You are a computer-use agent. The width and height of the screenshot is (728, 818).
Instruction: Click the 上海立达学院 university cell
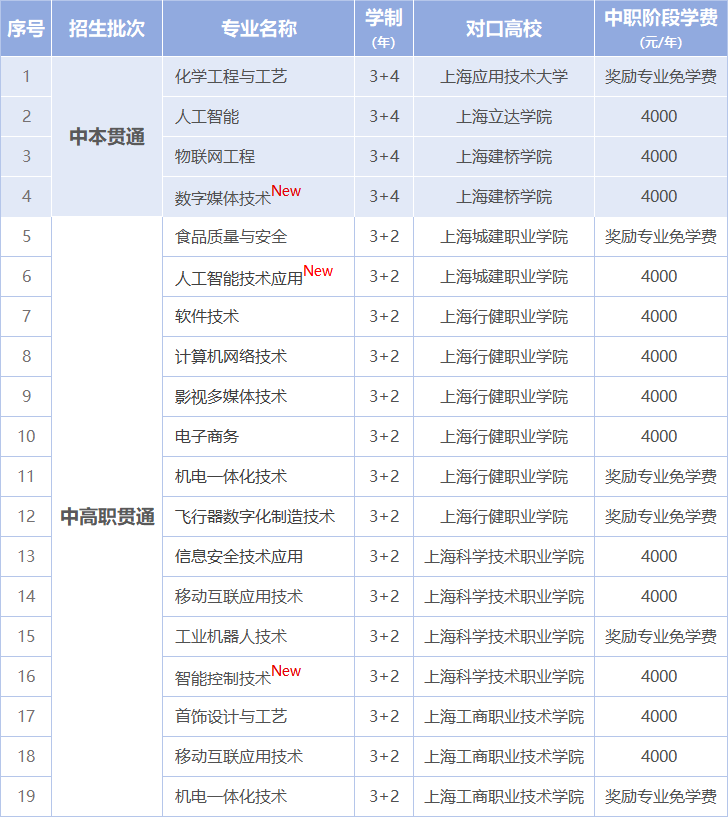[504, 116]
